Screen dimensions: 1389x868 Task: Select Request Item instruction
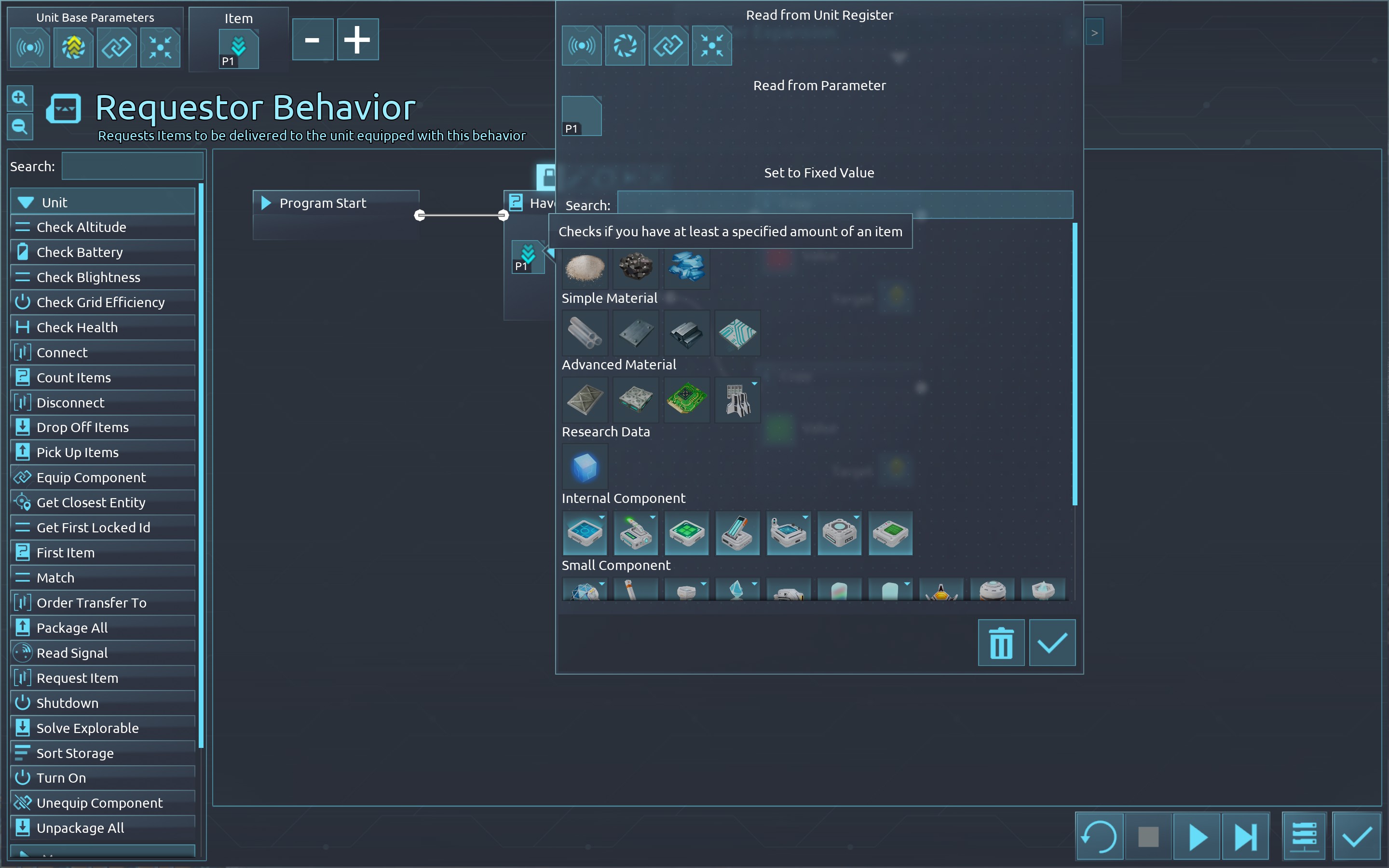tap(78, 678)
